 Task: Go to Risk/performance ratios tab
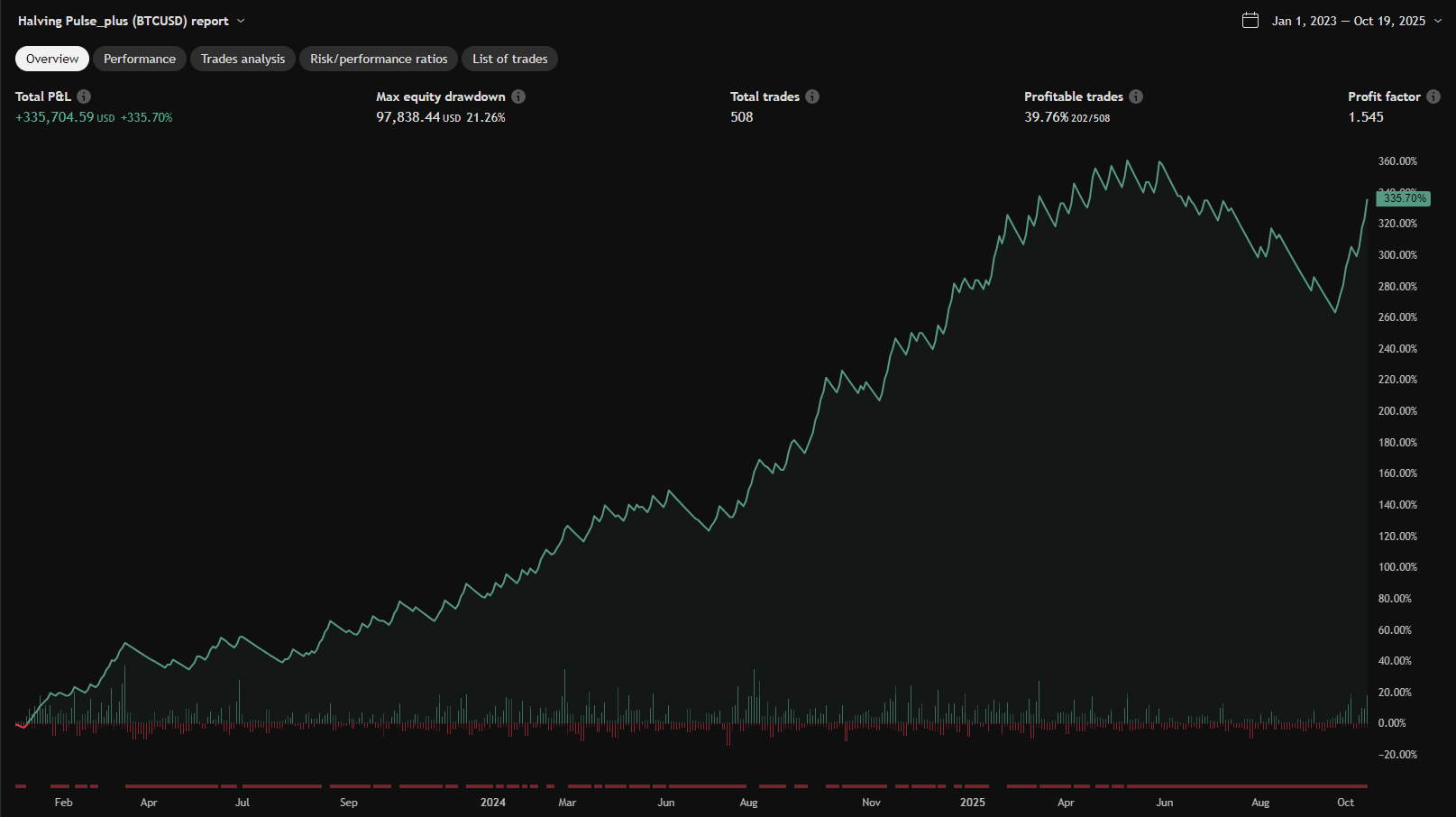click(x=379, y=59)
